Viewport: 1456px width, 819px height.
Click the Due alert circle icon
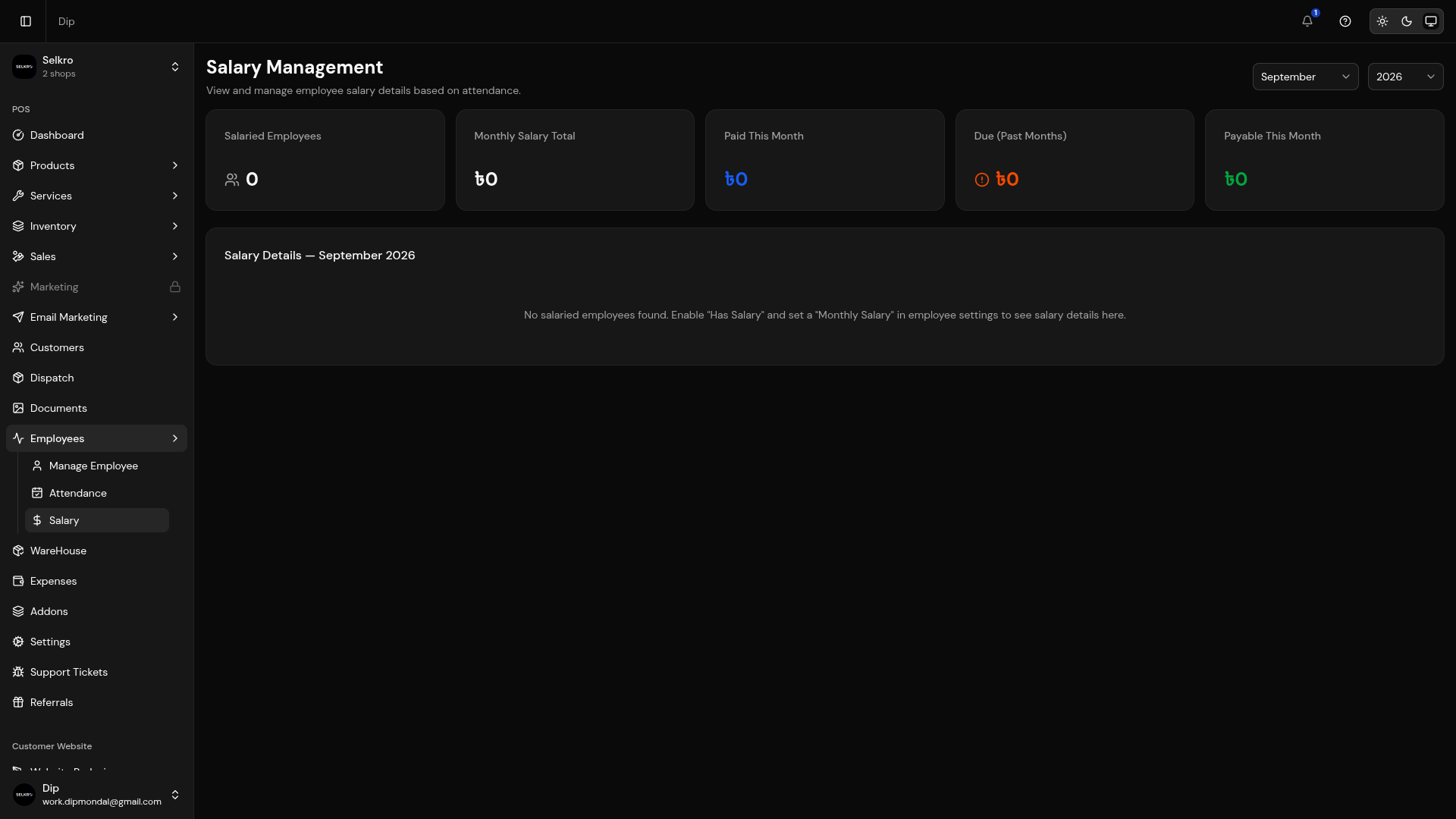point(982,180)
